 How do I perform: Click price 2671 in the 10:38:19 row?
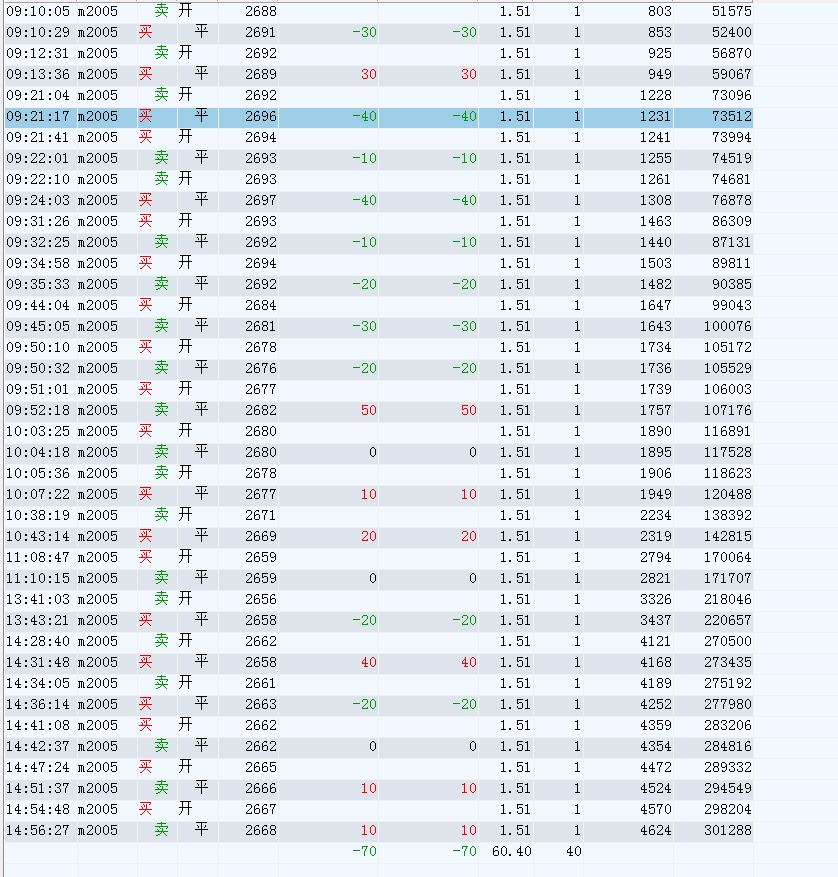point(260,515)
